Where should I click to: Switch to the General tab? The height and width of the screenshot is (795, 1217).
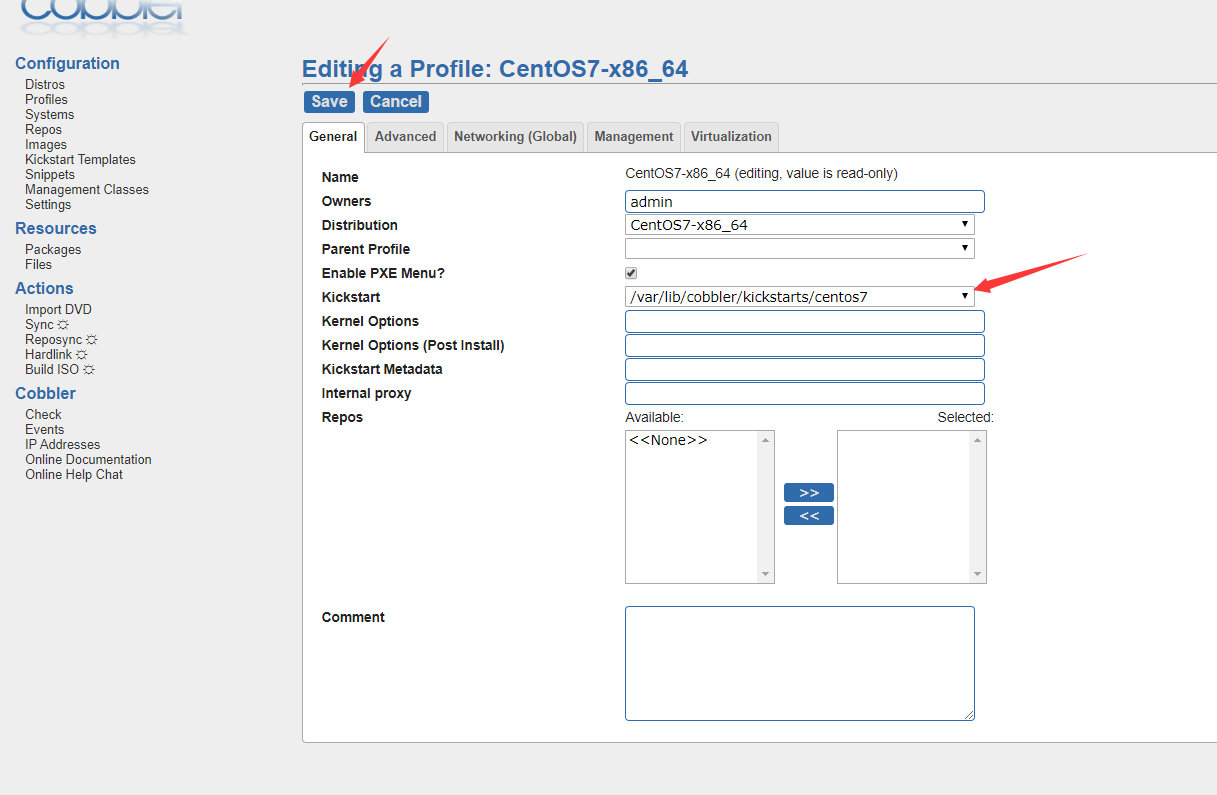333,137
